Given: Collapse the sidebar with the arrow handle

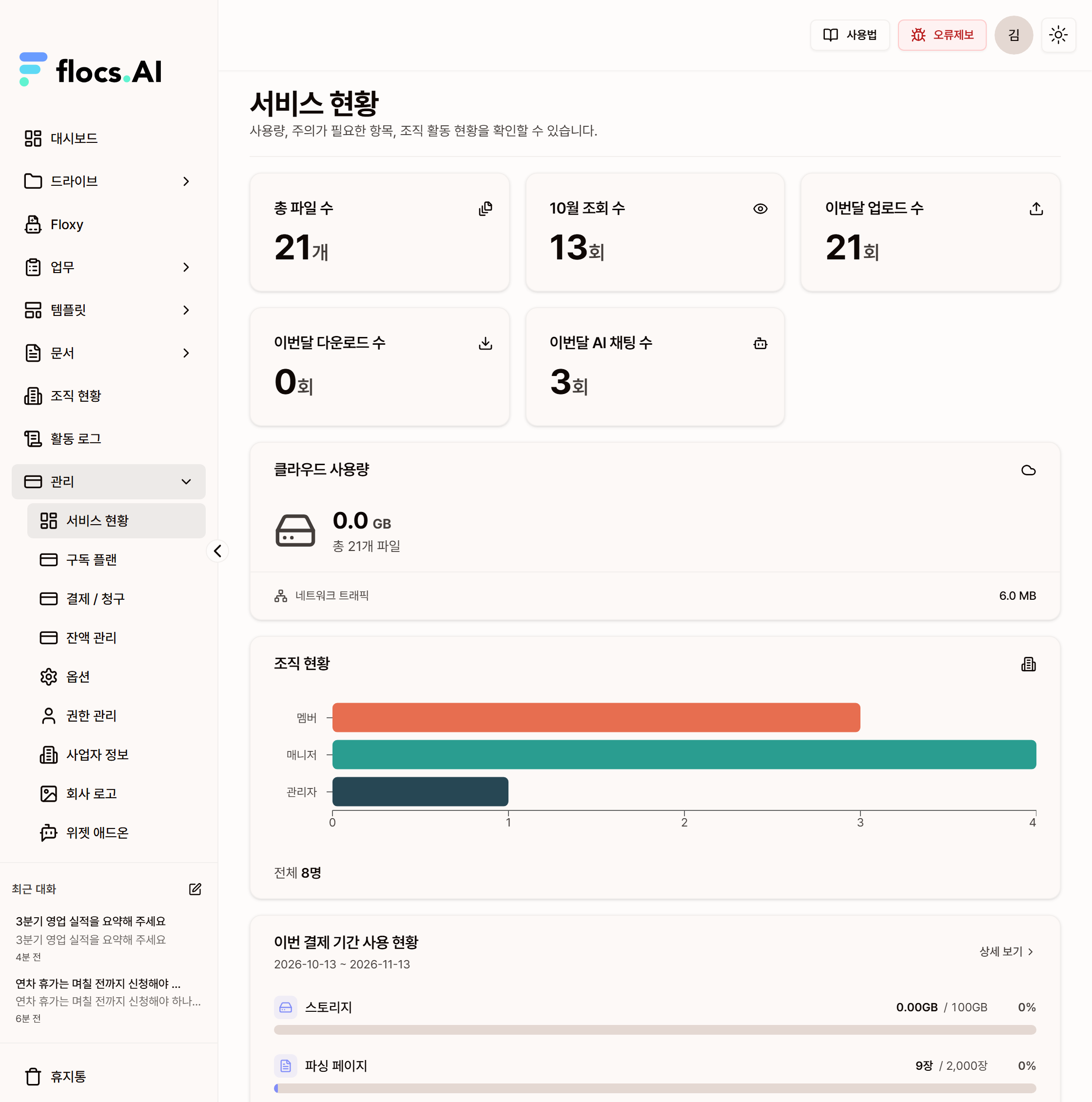Looking at the screenshot, I should [217, 551].
